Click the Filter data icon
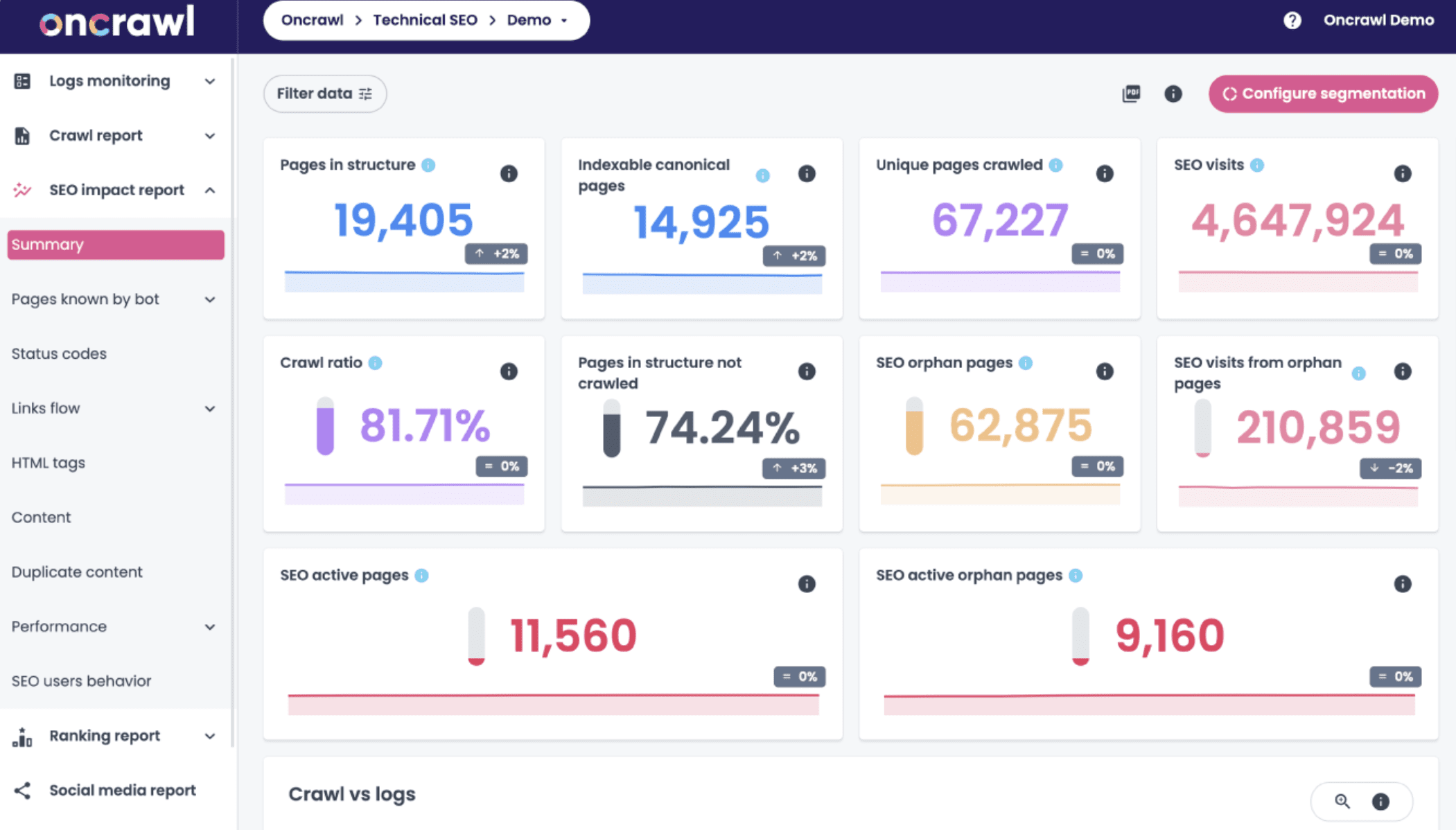Image resolution: width=1456 pixels, height=830 pixels. click(367, 94)
